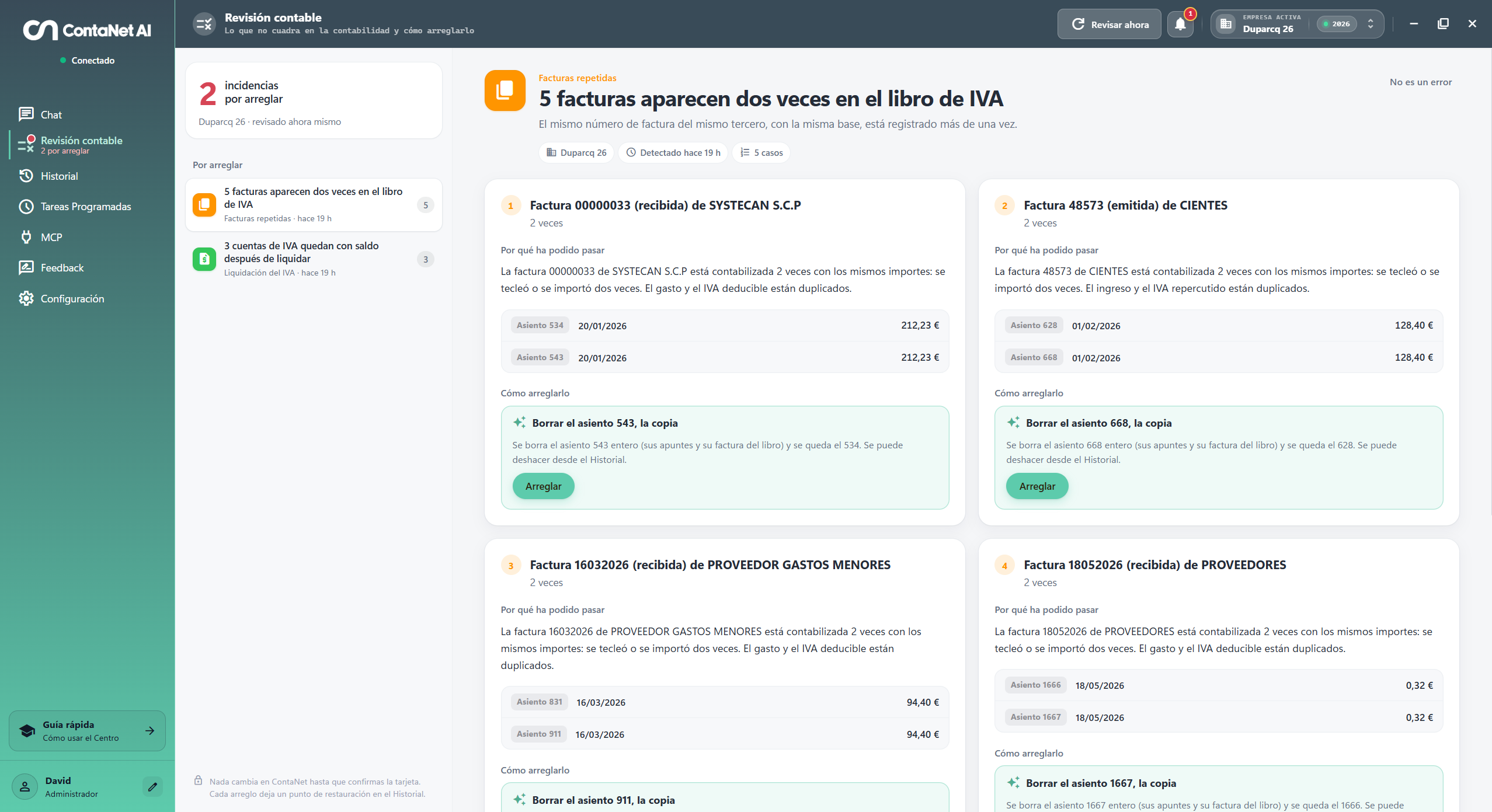Select the 5 facturas repetidas incident
1492x812 pixels.
pos(314,205)
